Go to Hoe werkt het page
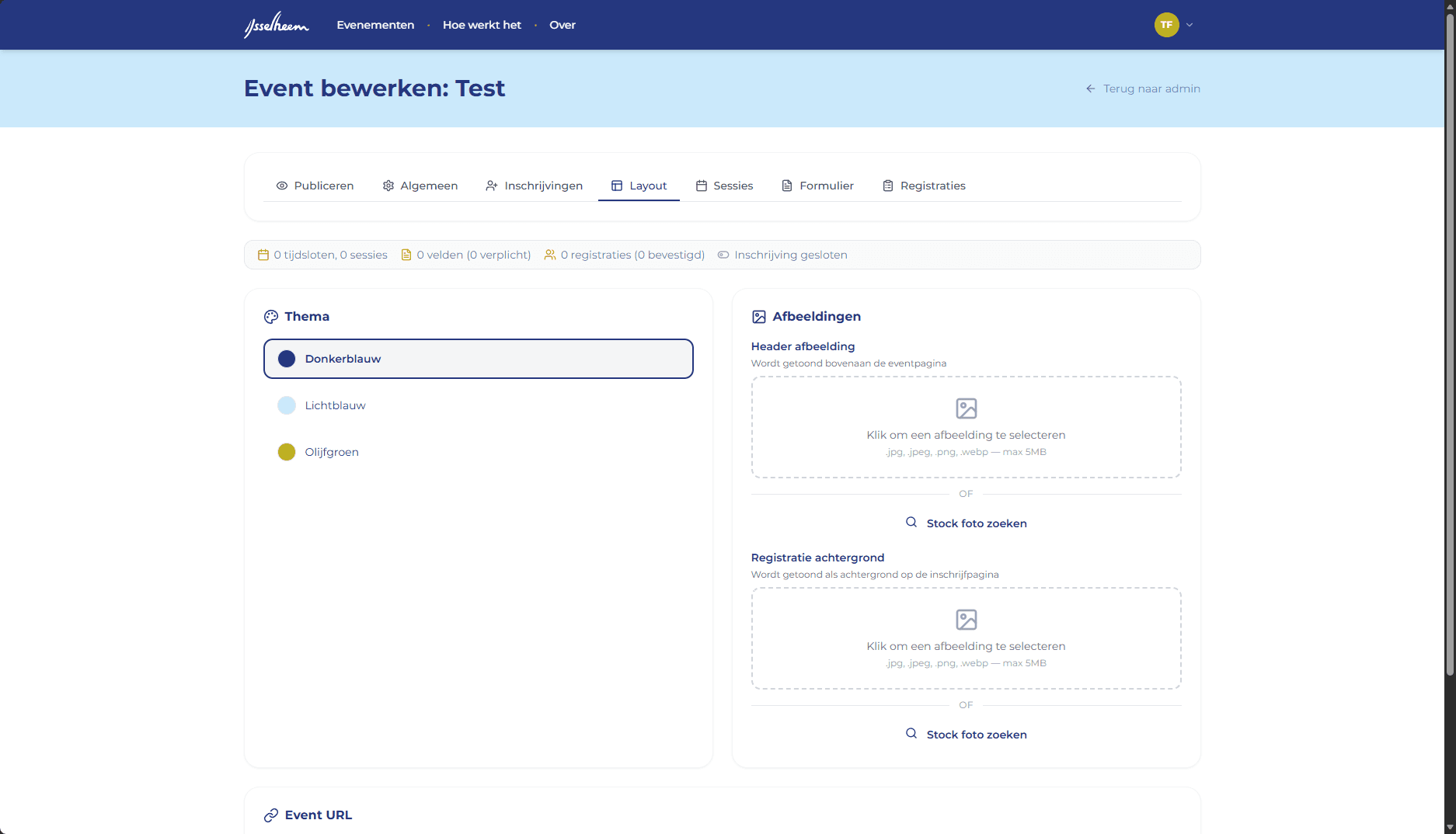 [482, 25]
